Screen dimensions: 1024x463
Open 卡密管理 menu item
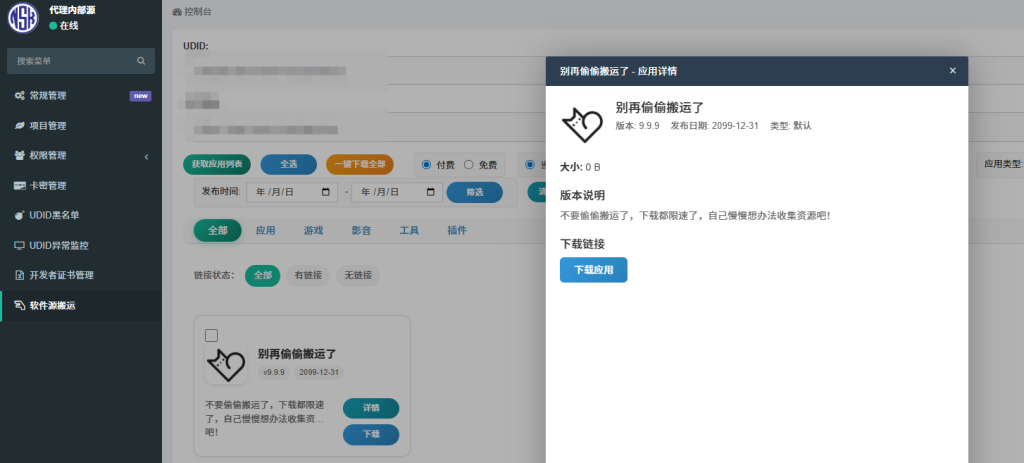(x=81, y=185)
